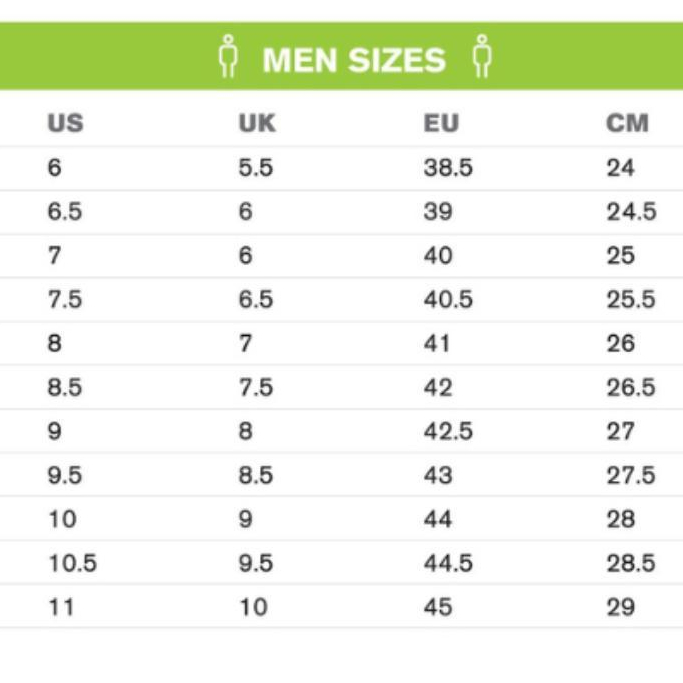
Task: Click the person icon right of MEN SIZES
Action: tap(483, 57)
